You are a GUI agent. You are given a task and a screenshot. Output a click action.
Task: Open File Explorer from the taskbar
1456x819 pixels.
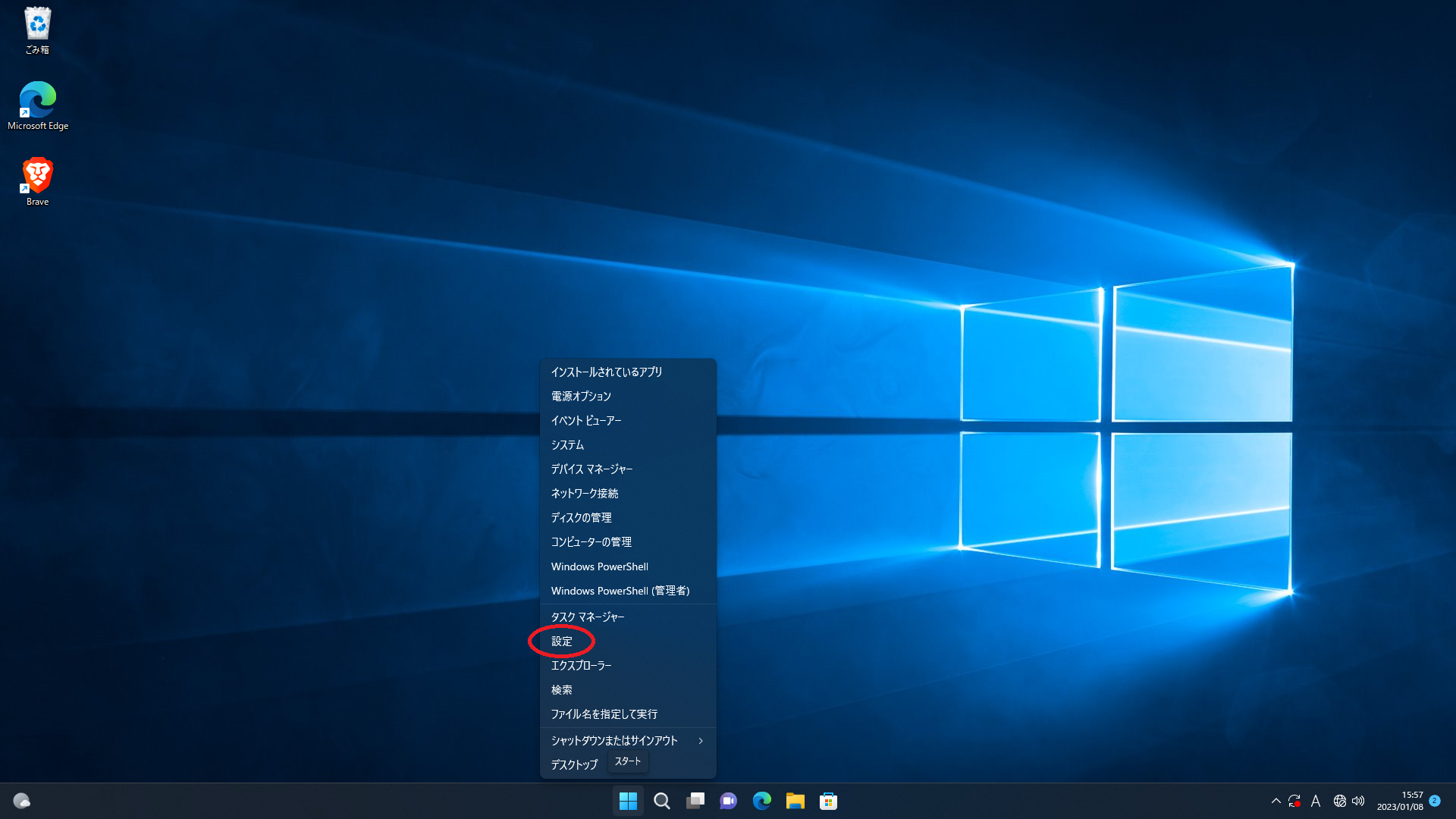tap(795, 801)
